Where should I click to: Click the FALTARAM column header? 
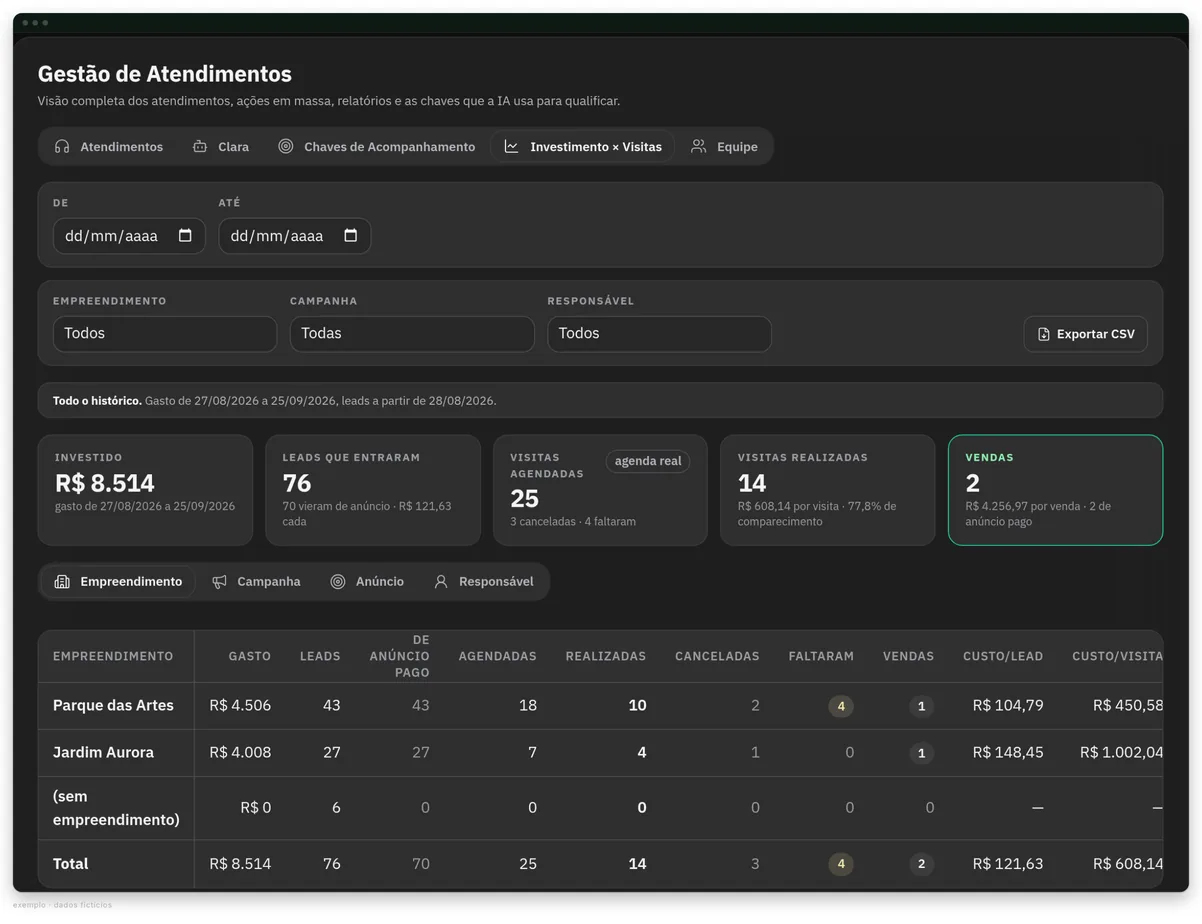[x=821, y=657]
